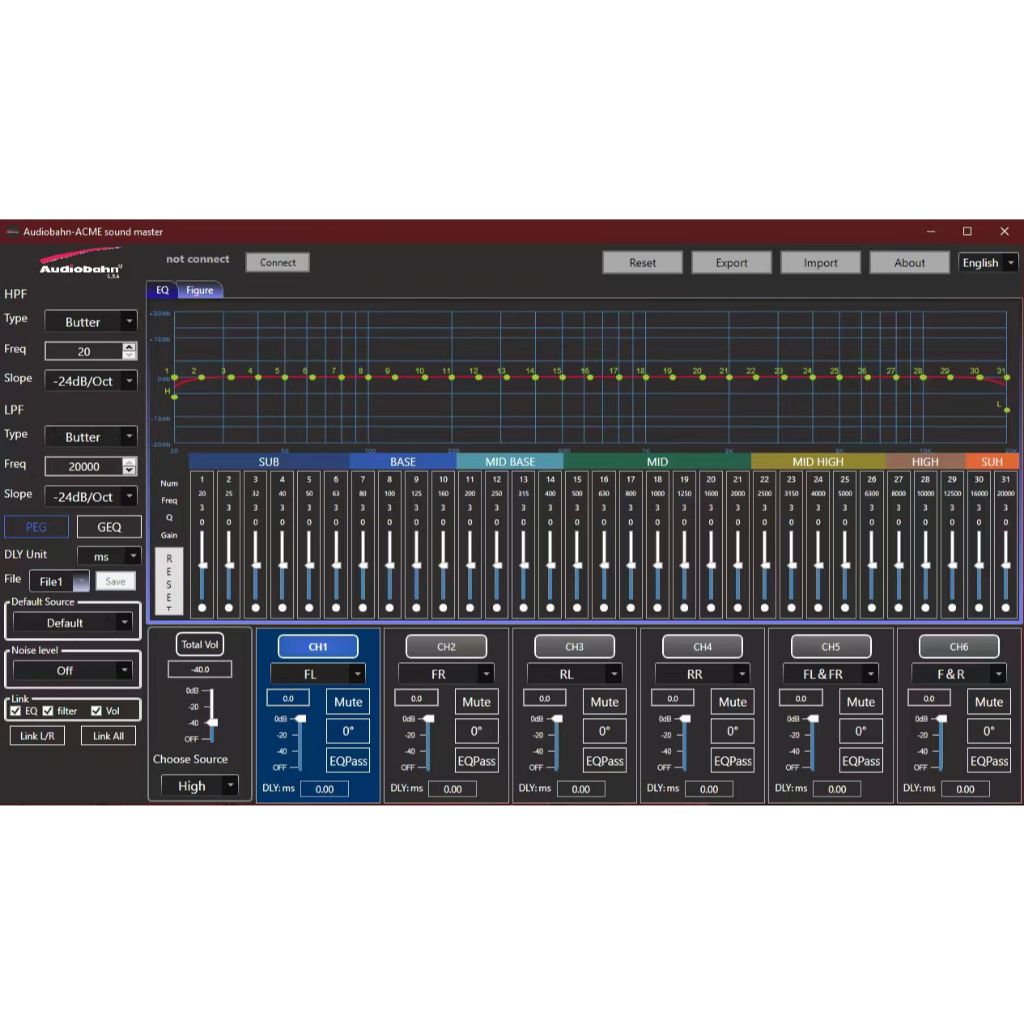Uncheck the filter link checkbox

[x=47, y=711]
